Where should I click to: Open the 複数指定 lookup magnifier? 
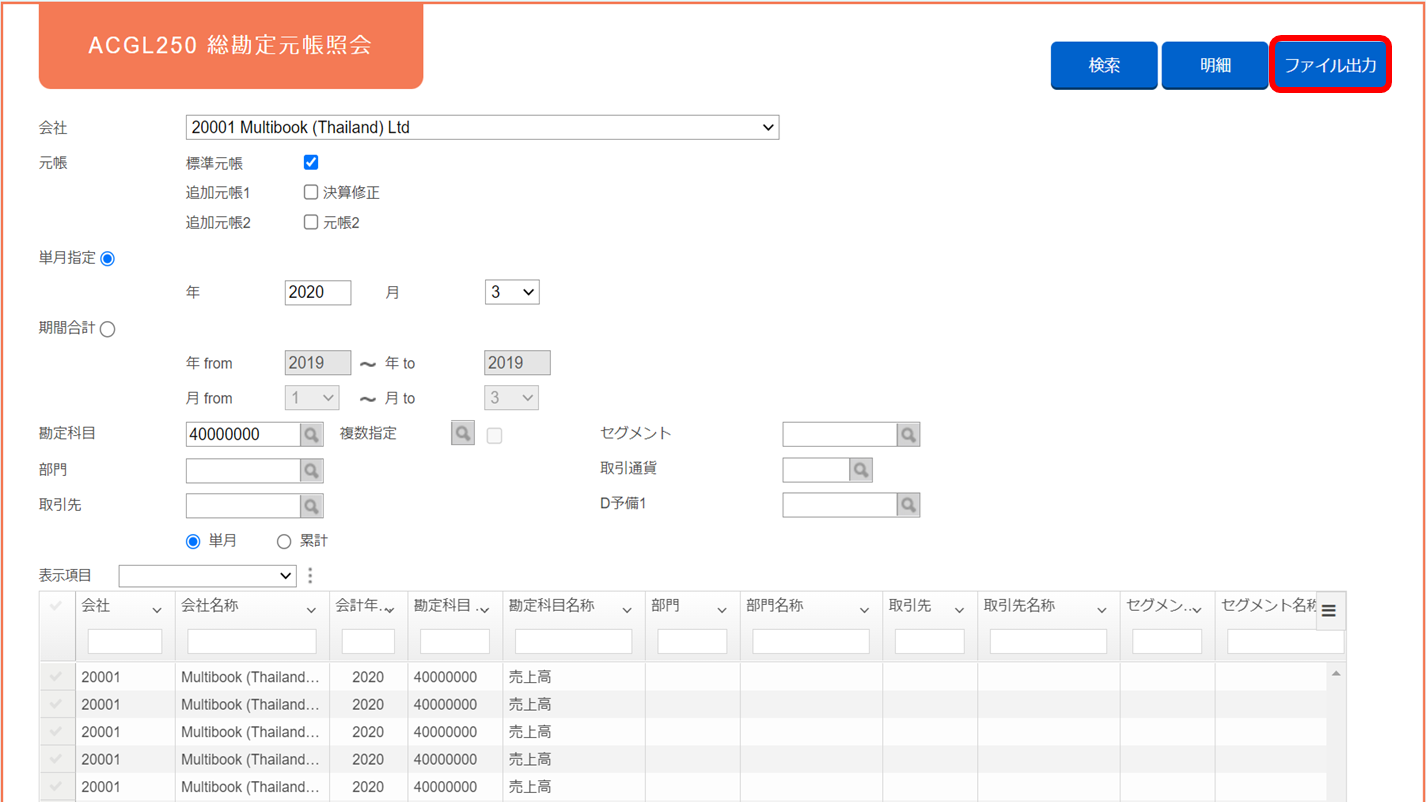point(463,434)
